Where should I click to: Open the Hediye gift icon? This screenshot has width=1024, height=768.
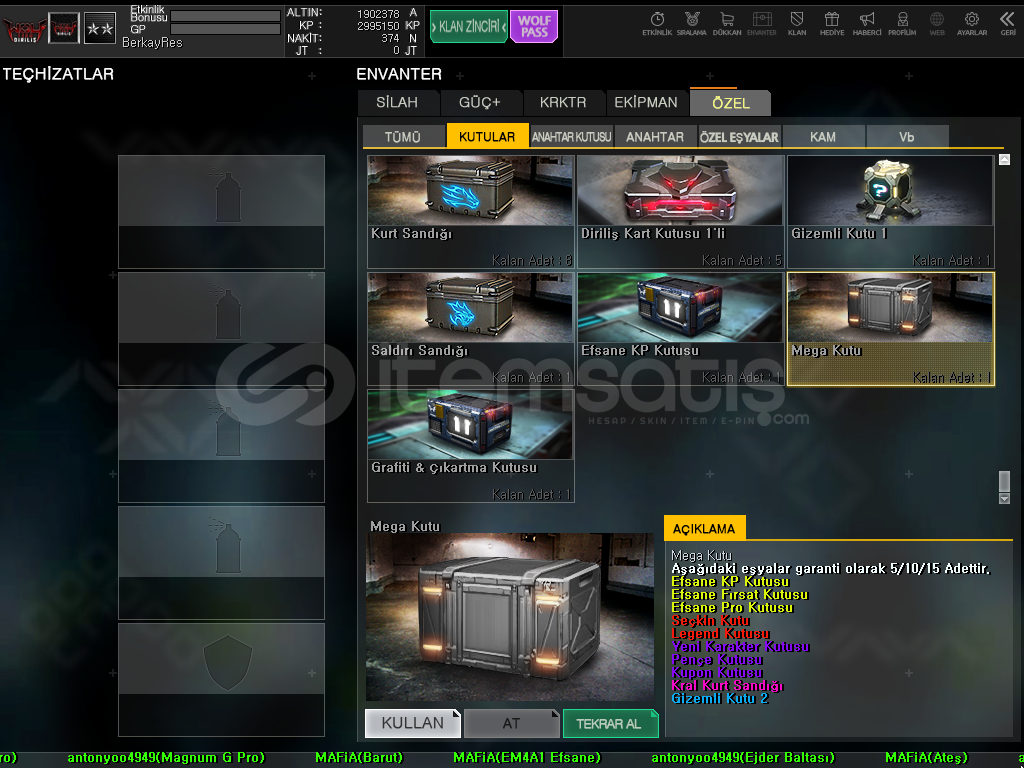coord(832,22)
